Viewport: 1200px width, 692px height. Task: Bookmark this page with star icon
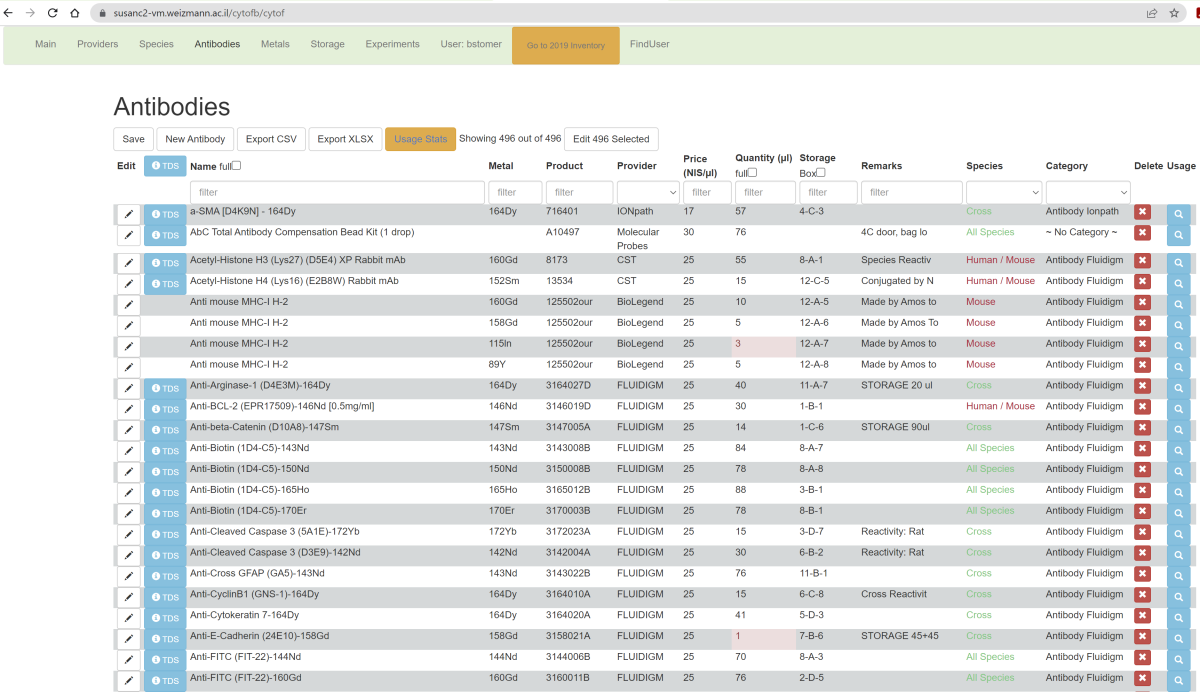pyautogui.click(x=1174, y=13)
